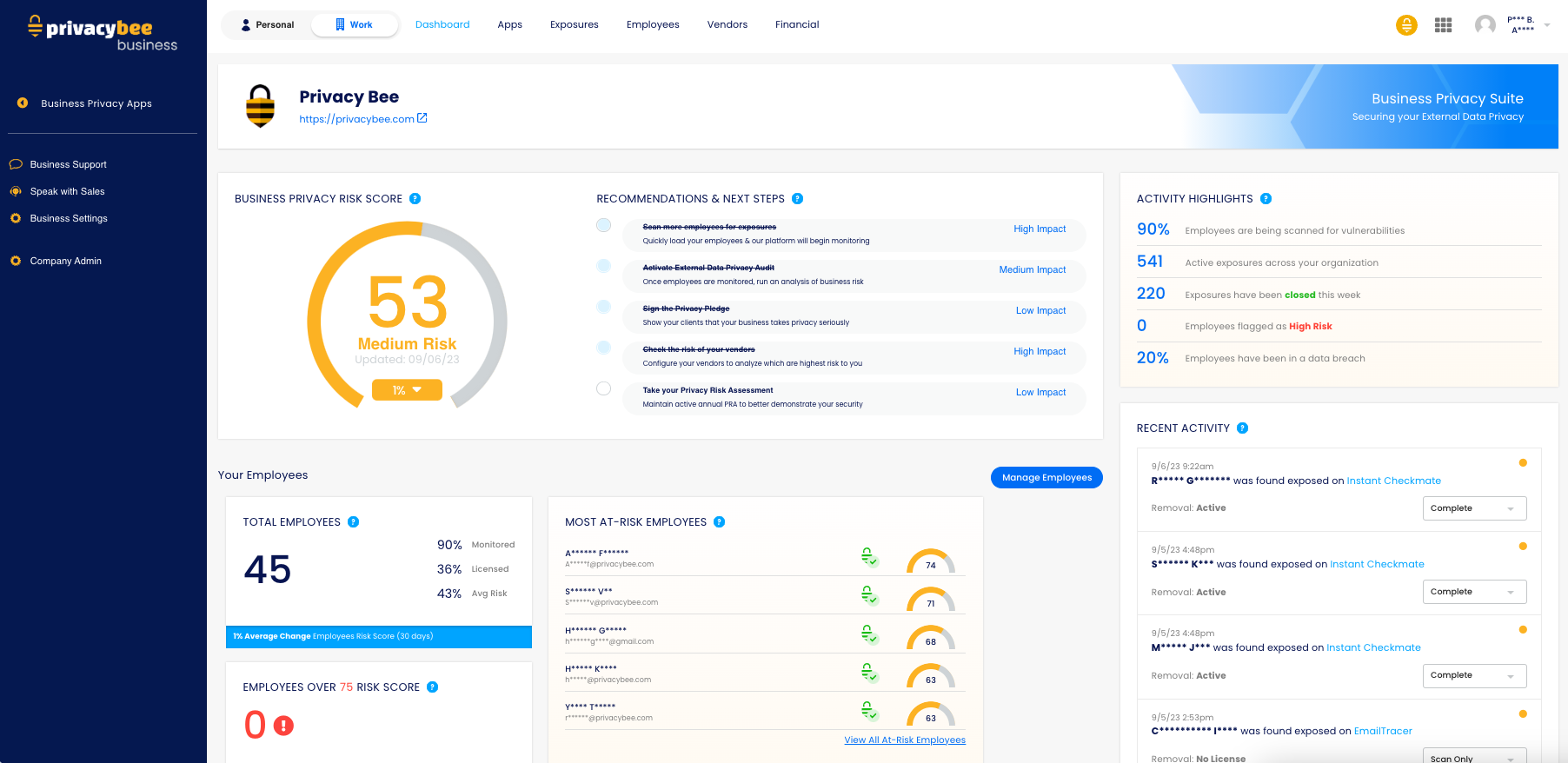
Task: Click the red alert icon beside 0
Action: pyautogui.click(x=283, y=726)
